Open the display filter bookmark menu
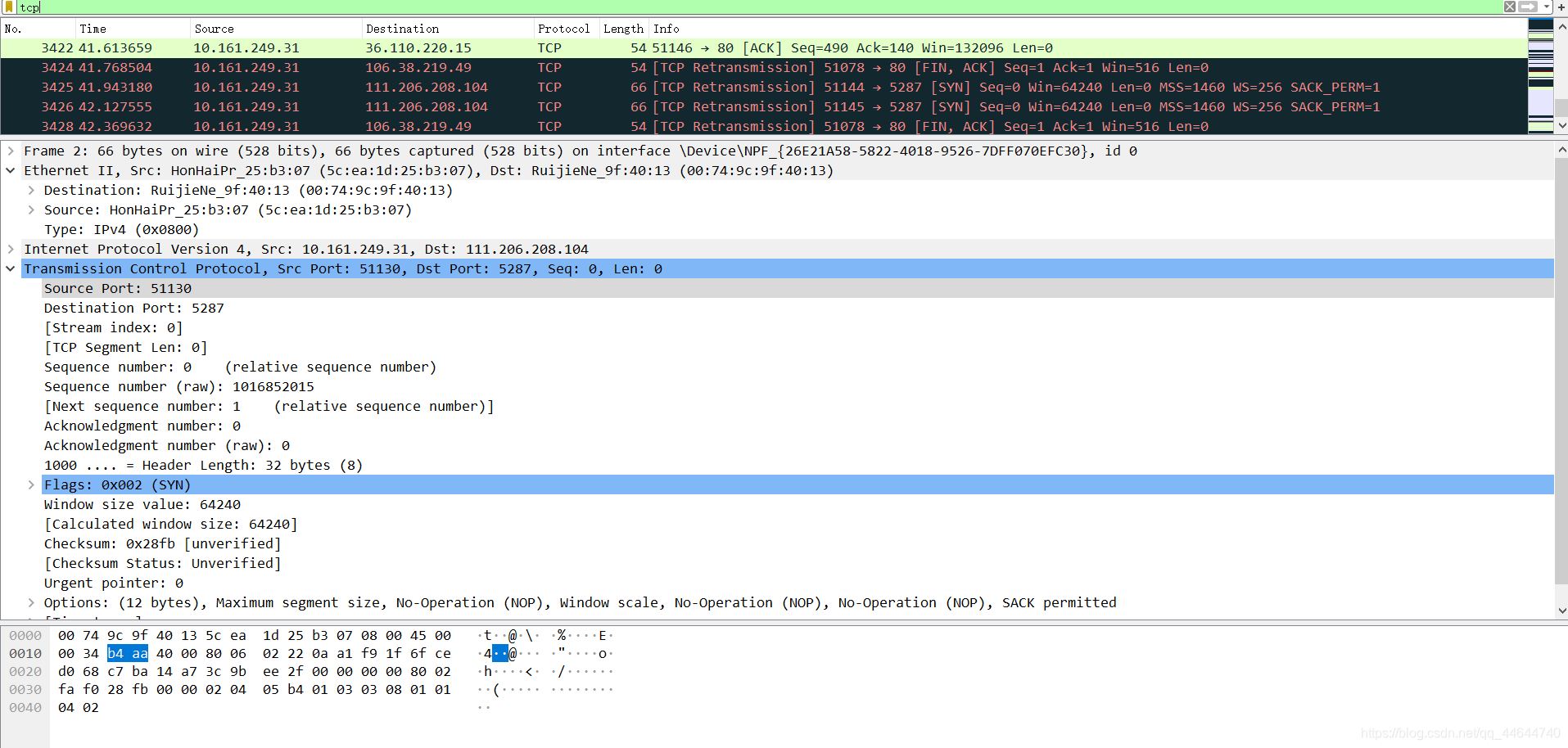 click(9, 7)
